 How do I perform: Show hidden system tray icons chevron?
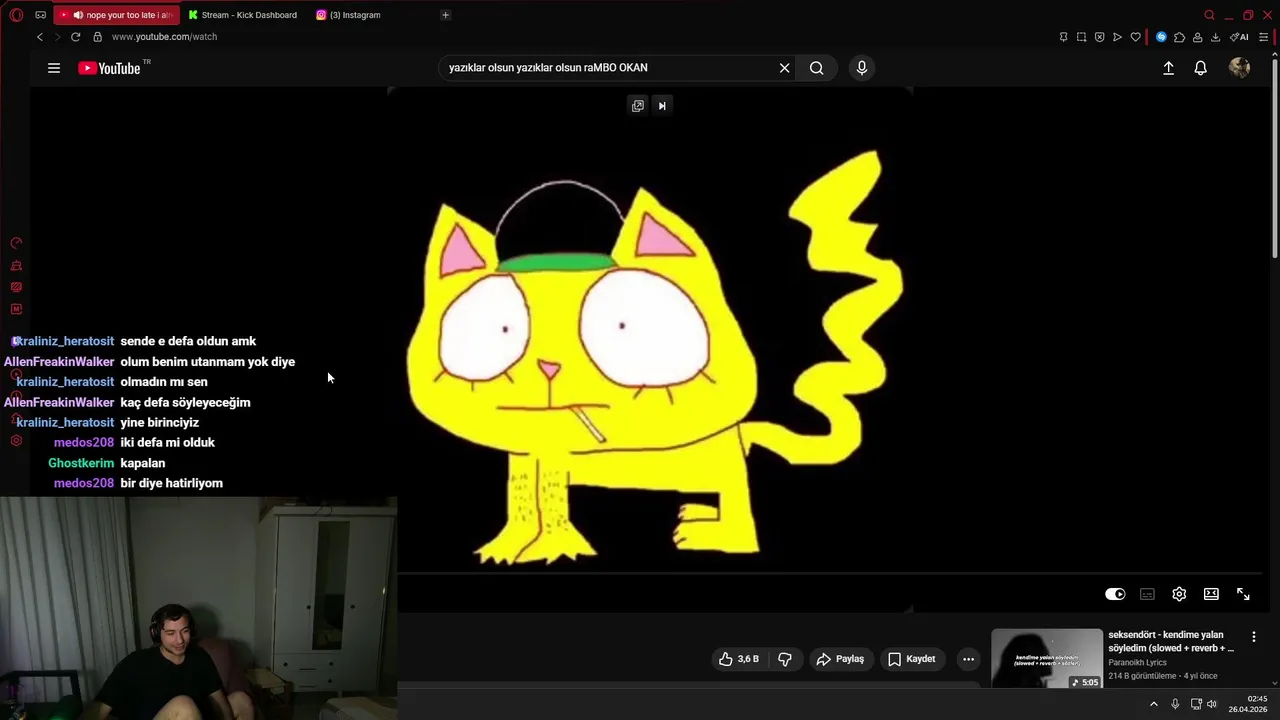[x=1153, y=704]
